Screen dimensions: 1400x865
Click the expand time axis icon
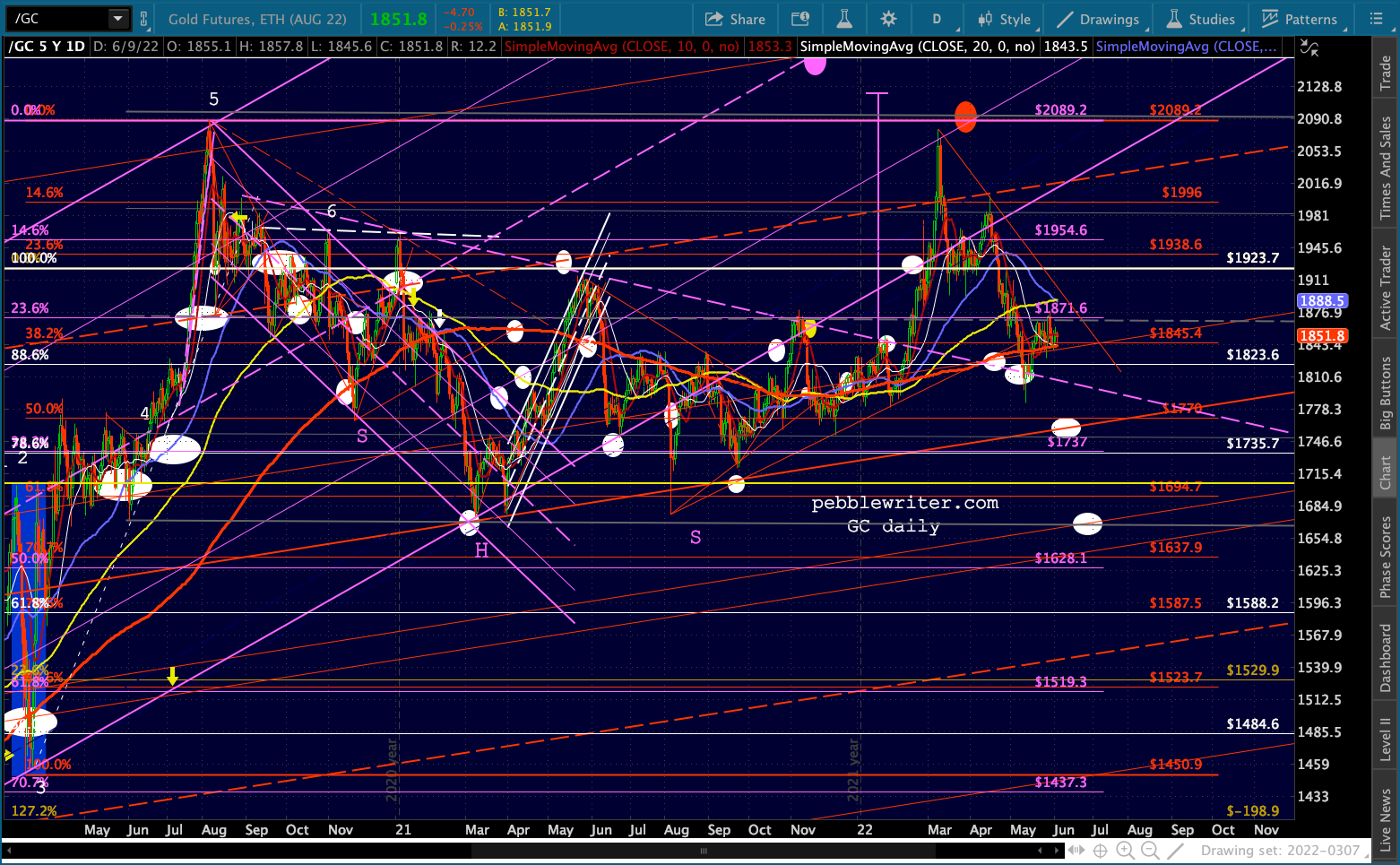click(1076, 850)
